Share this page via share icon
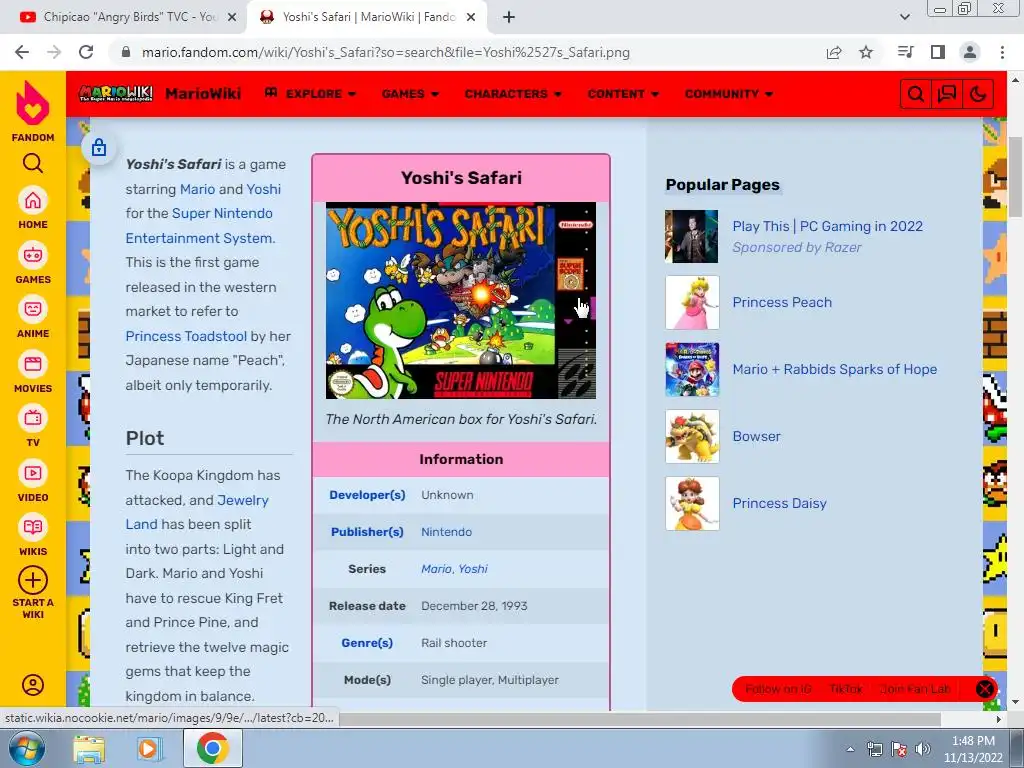1024x768 pixels. tap(834, 52)
